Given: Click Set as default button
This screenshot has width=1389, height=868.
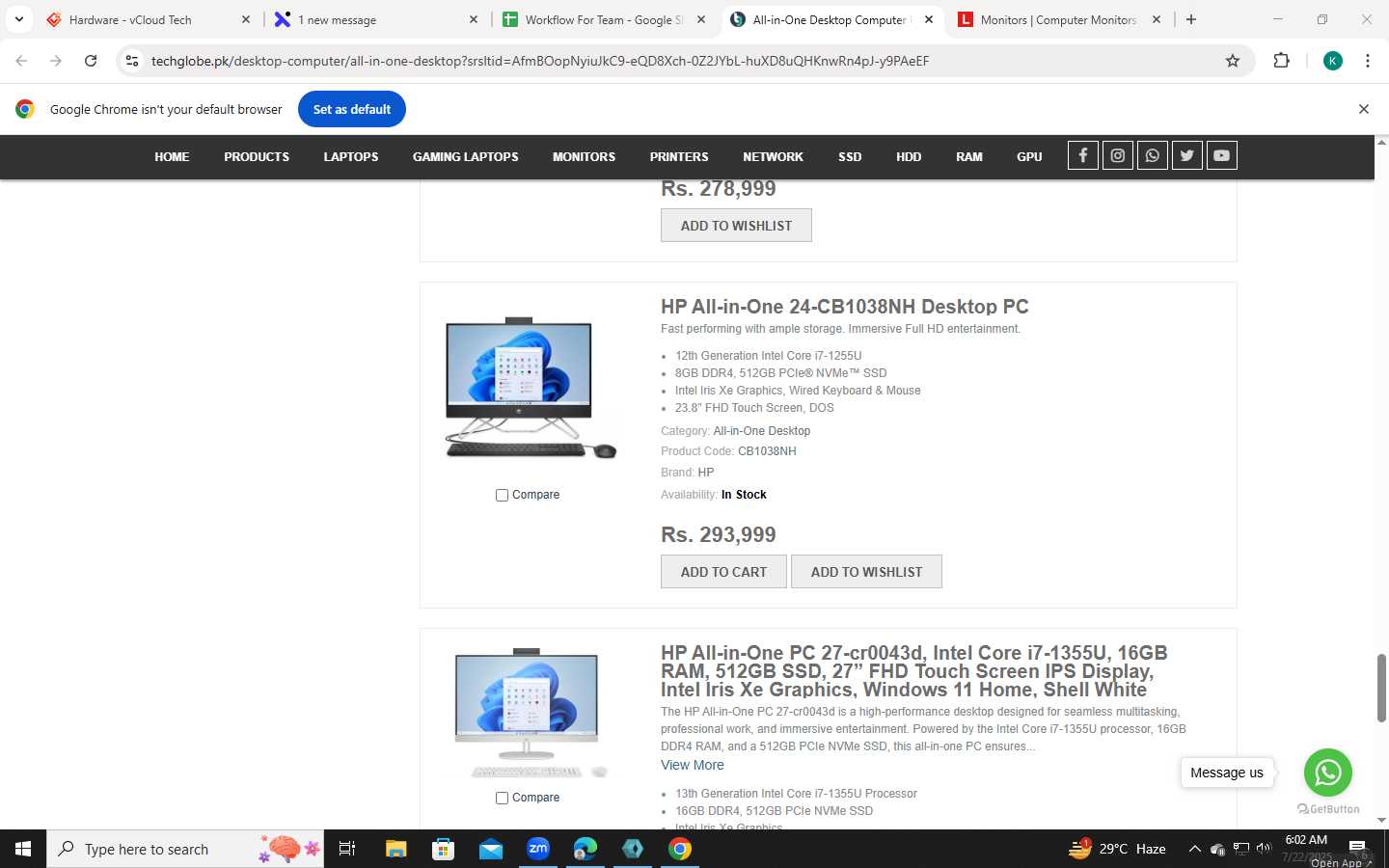Looking at the screenshot, I should point(352,109).
